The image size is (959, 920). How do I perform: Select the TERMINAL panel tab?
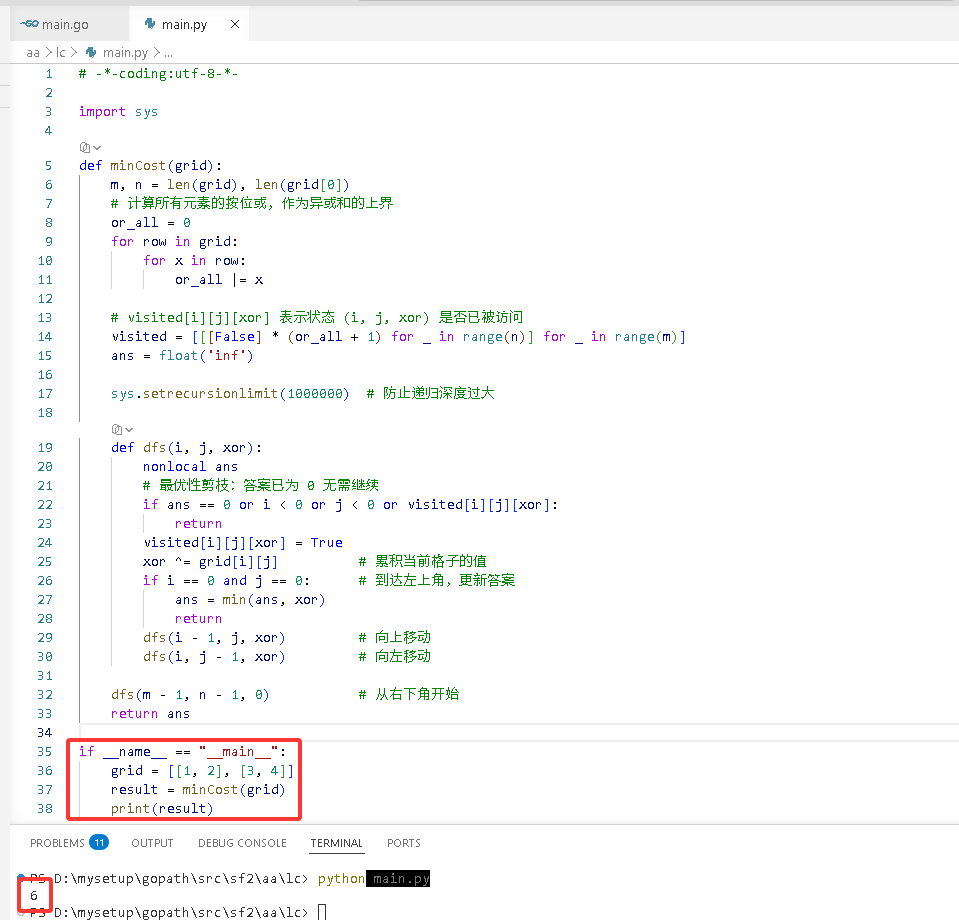click(x=336, y=843)
